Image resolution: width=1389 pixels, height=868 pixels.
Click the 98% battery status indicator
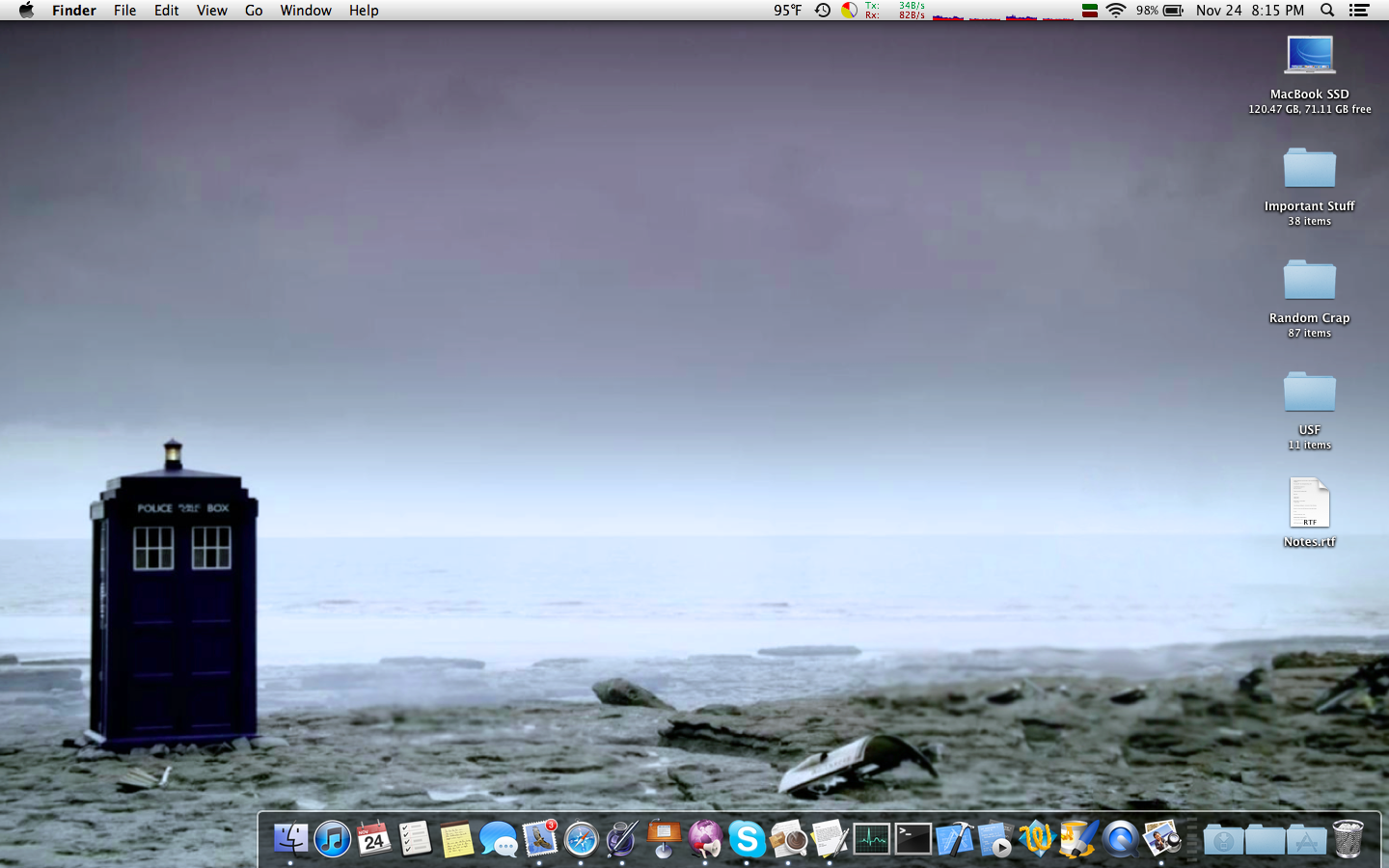1159,10
